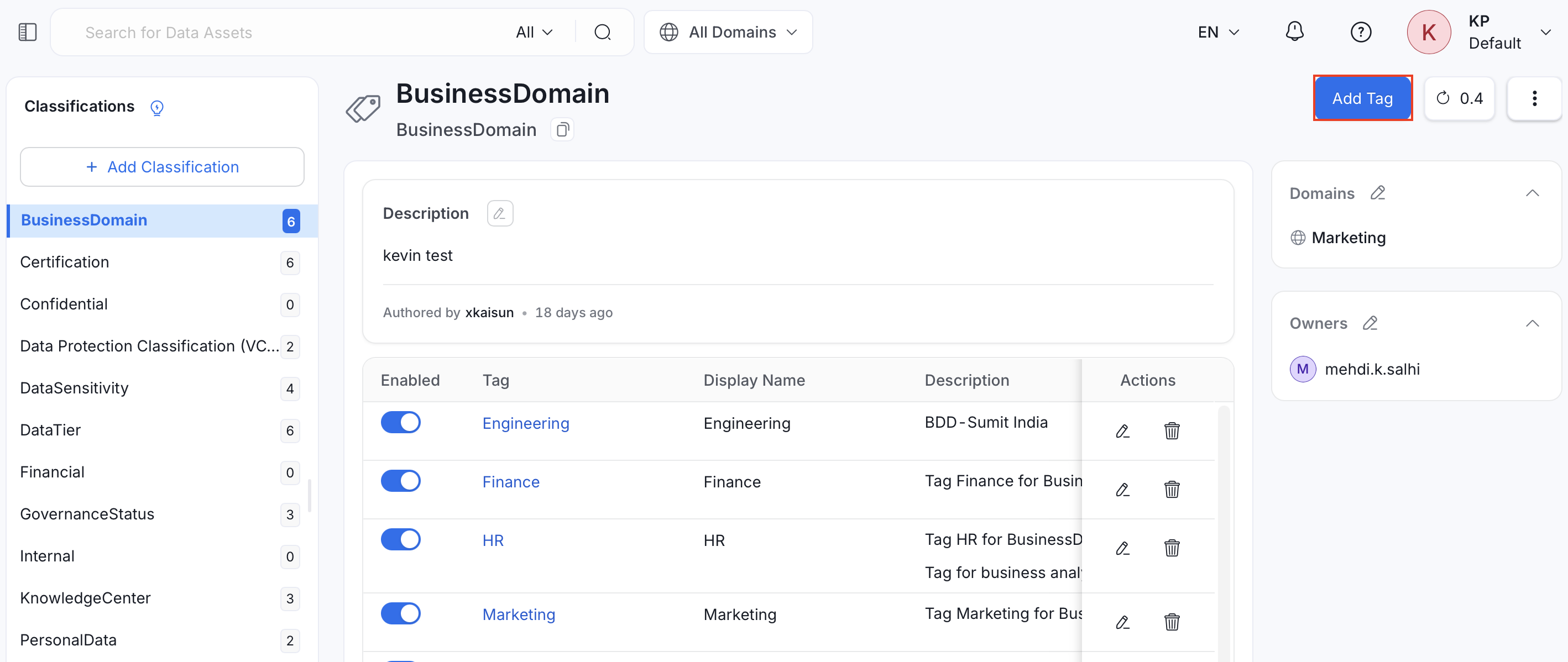Open the help question mark icon
The image size is (1568, 662).
1361,32
